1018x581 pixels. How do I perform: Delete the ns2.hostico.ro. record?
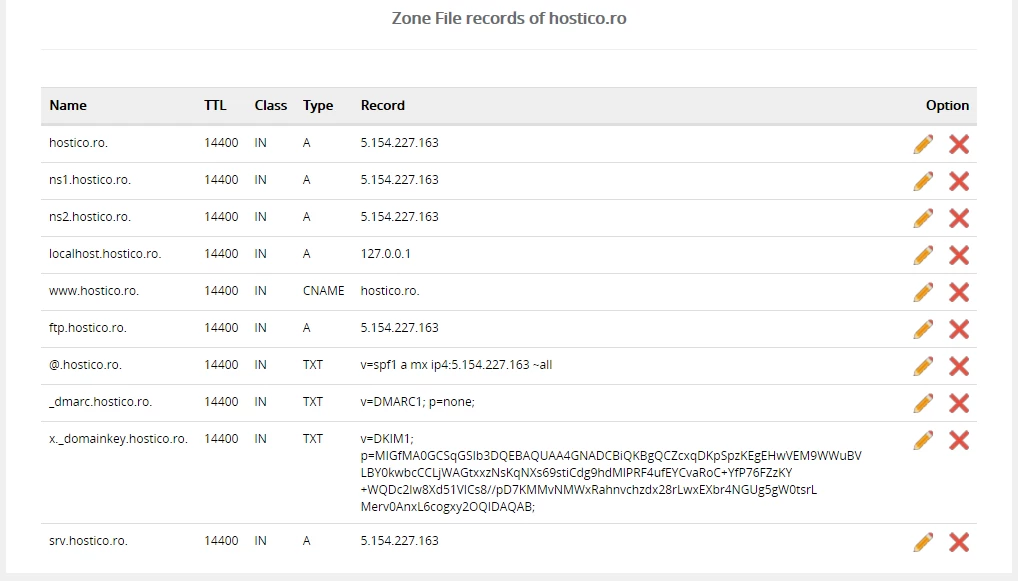click(958, 218)
